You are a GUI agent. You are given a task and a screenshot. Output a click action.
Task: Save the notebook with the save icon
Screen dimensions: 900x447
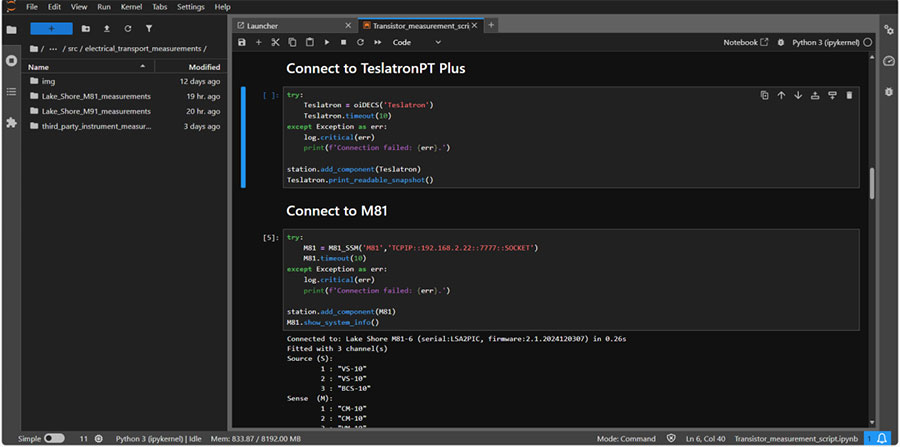pos(242,43)
